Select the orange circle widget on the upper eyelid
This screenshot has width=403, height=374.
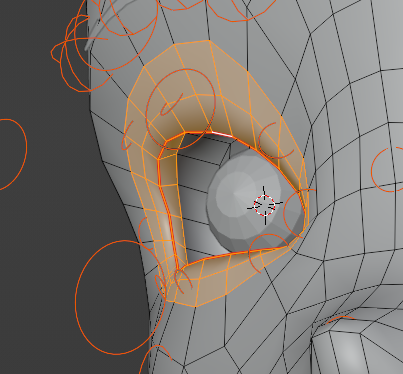(x=180, y=109)
